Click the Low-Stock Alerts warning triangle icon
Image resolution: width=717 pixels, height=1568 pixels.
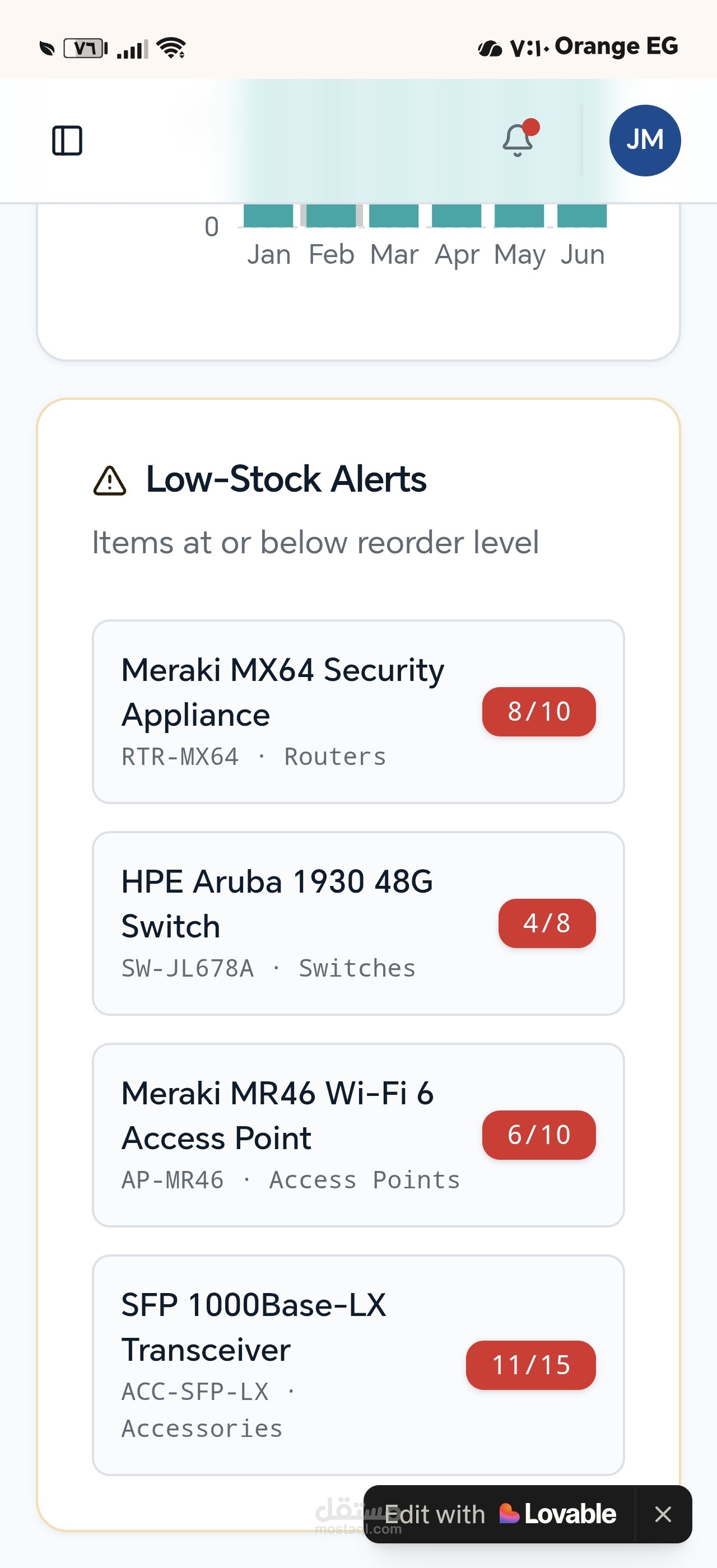click(110, 480)
